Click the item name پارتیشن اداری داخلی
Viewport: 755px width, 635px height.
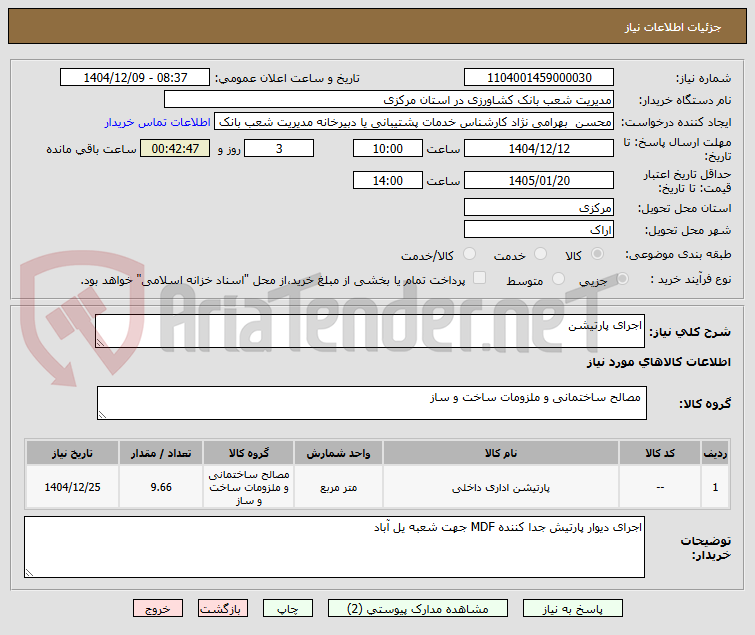[501, 488]
